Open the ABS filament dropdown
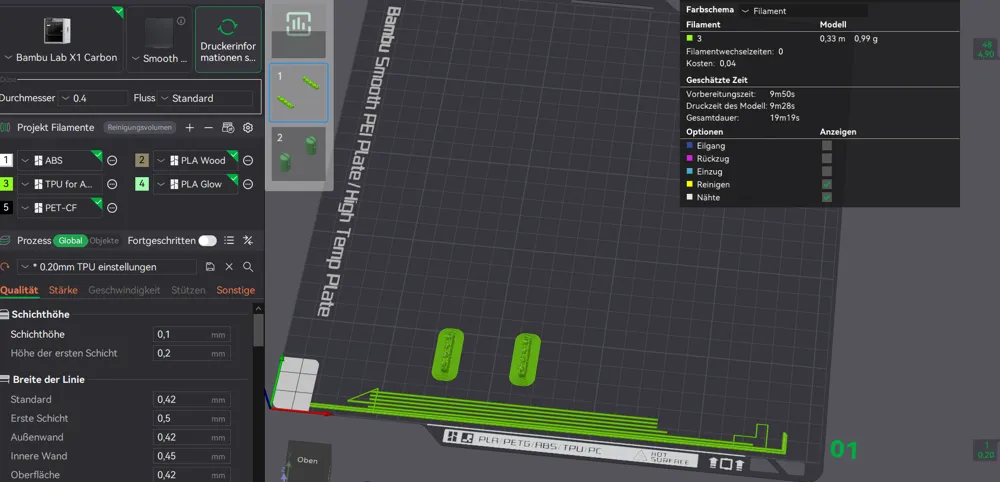This screenshot has width=1000, height=482. 60,161
